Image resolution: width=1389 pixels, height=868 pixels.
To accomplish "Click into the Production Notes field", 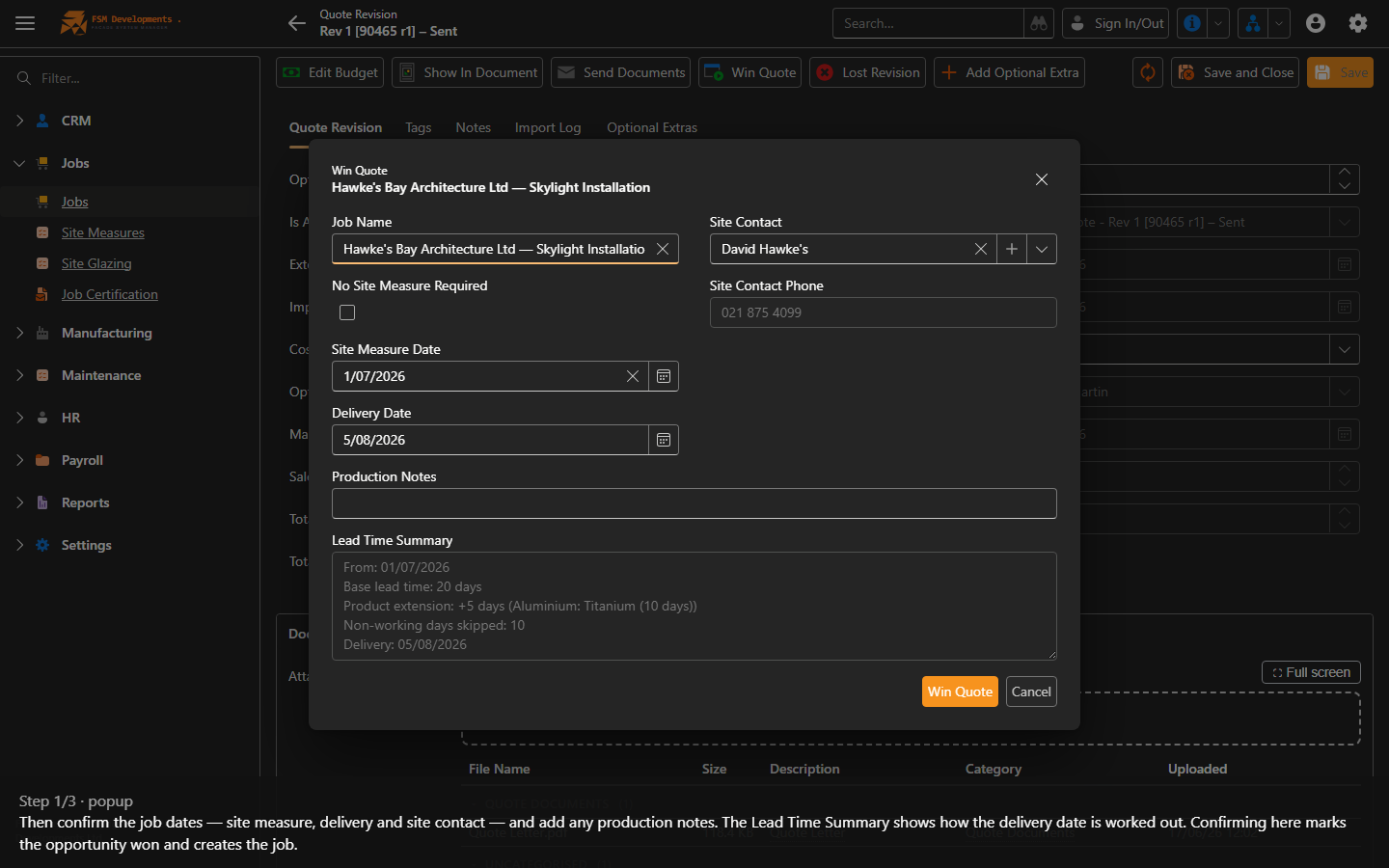I will click(694, 503).
